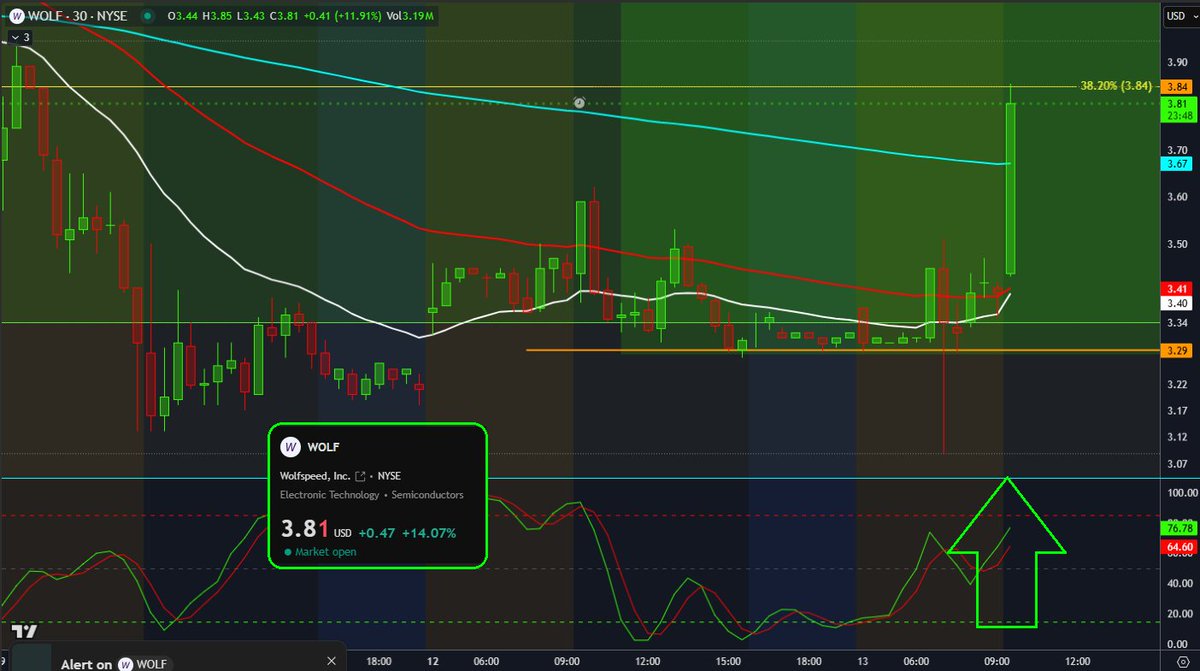Screen dimensions: 1200x671
Task: Click the WOLF logo inside the alert notification
Action: coord(127,664)
